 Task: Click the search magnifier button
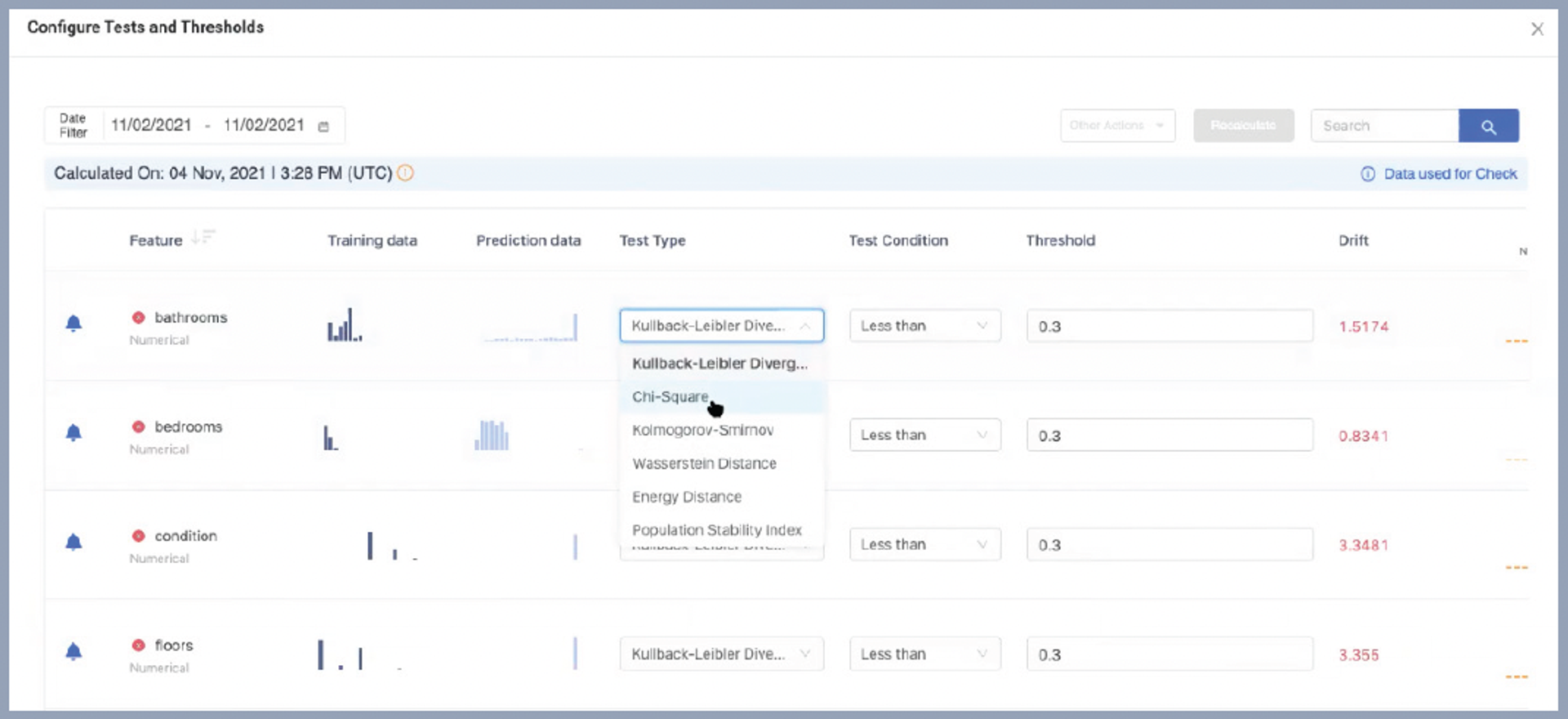1489,126
